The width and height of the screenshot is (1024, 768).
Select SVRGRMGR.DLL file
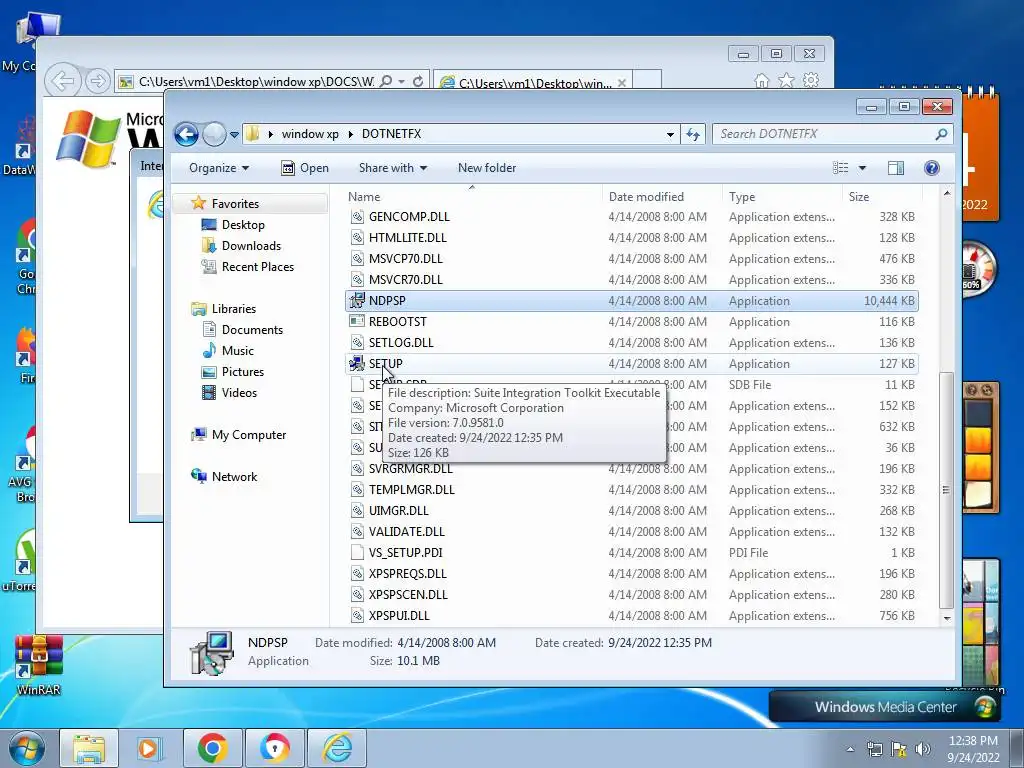pos(410,469)
